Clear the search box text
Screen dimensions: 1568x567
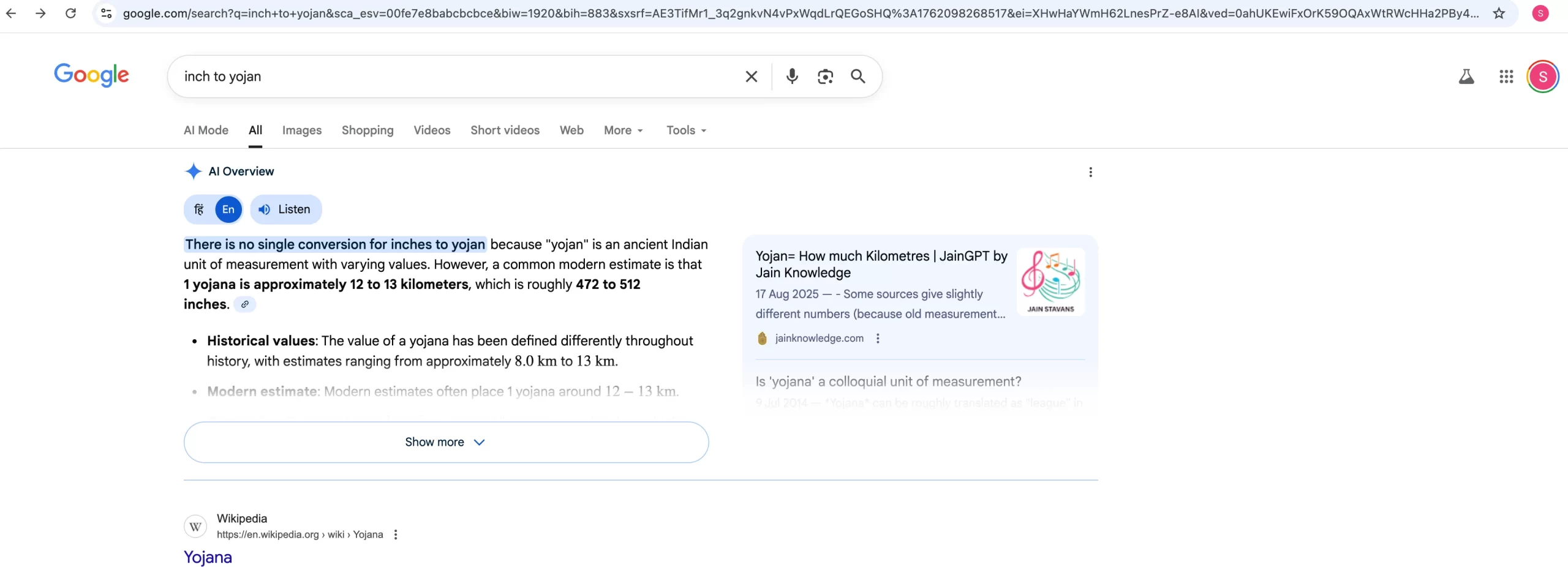click(x=751, y=77)
